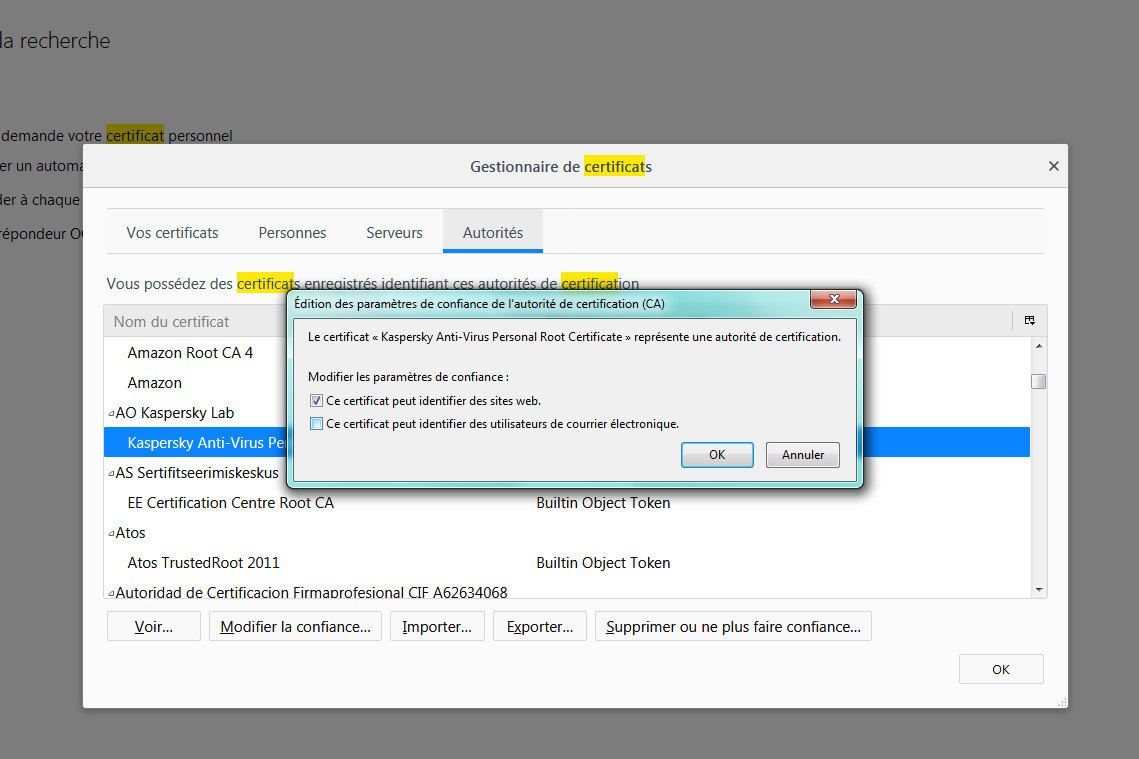Open column picker icon in list header

[x=1029, y=320]
